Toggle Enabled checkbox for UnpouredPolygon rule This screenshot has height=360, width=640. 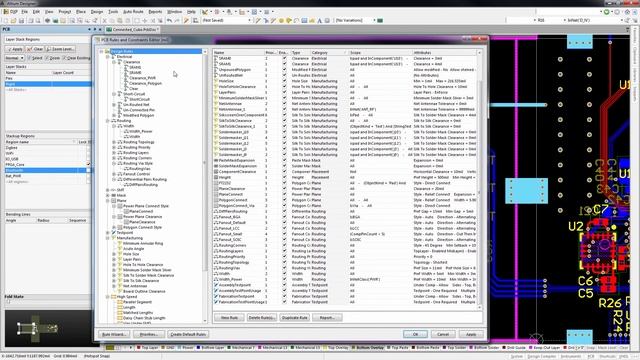click(x=284, y=70)
